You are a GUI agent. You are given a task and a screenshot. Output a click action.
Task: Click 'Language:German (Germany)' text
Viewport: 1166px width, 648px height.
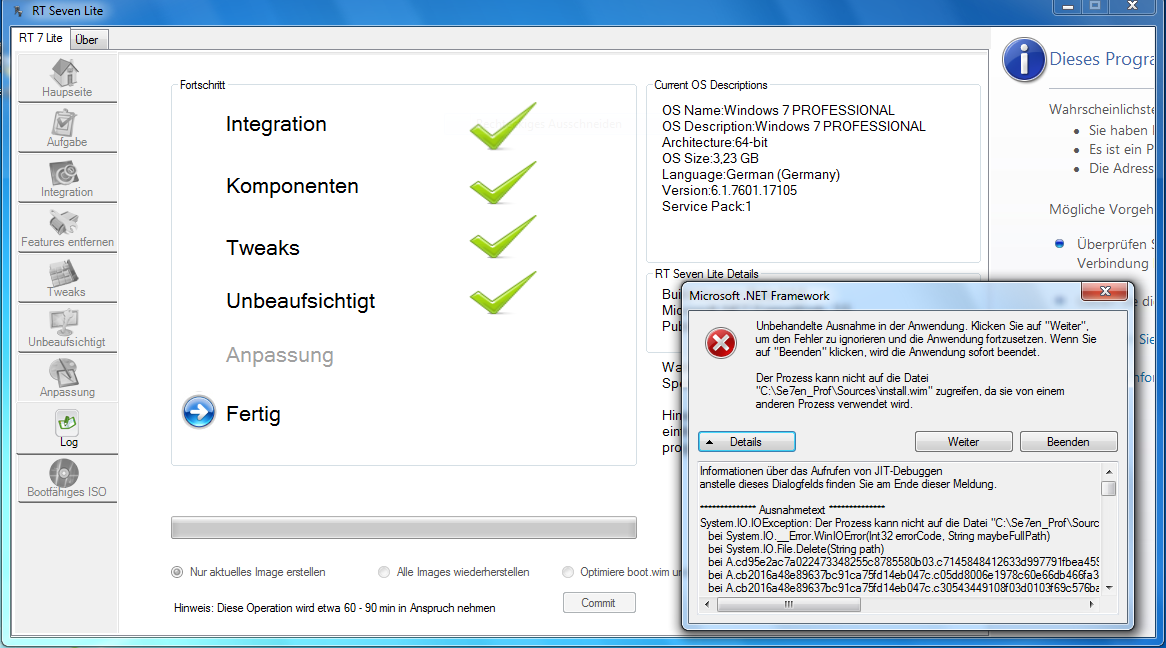(751, 175)
